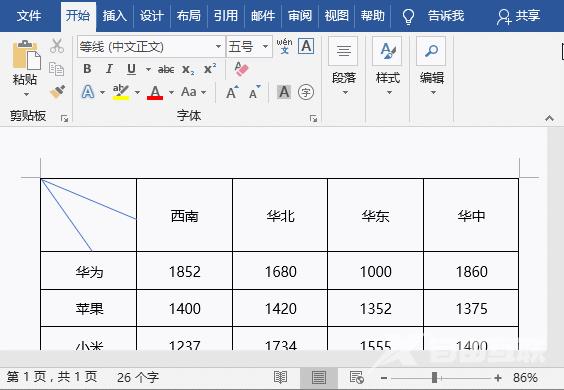Click the zoom slider handle
This screenshot has width=564, height=390.
coord(435,378)
